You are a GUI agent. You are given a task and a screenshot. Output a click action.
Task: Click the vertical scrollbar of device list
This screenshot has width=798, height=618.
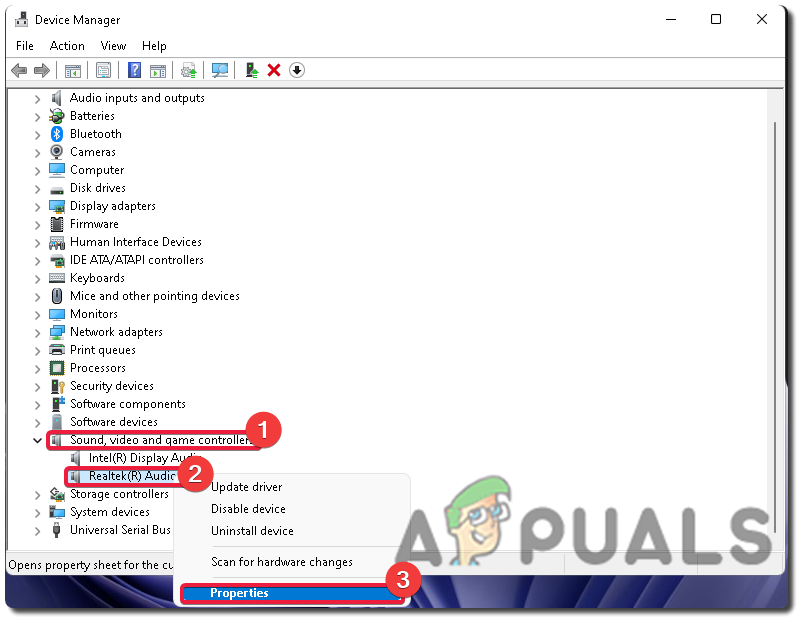click(x=775, y=326)
